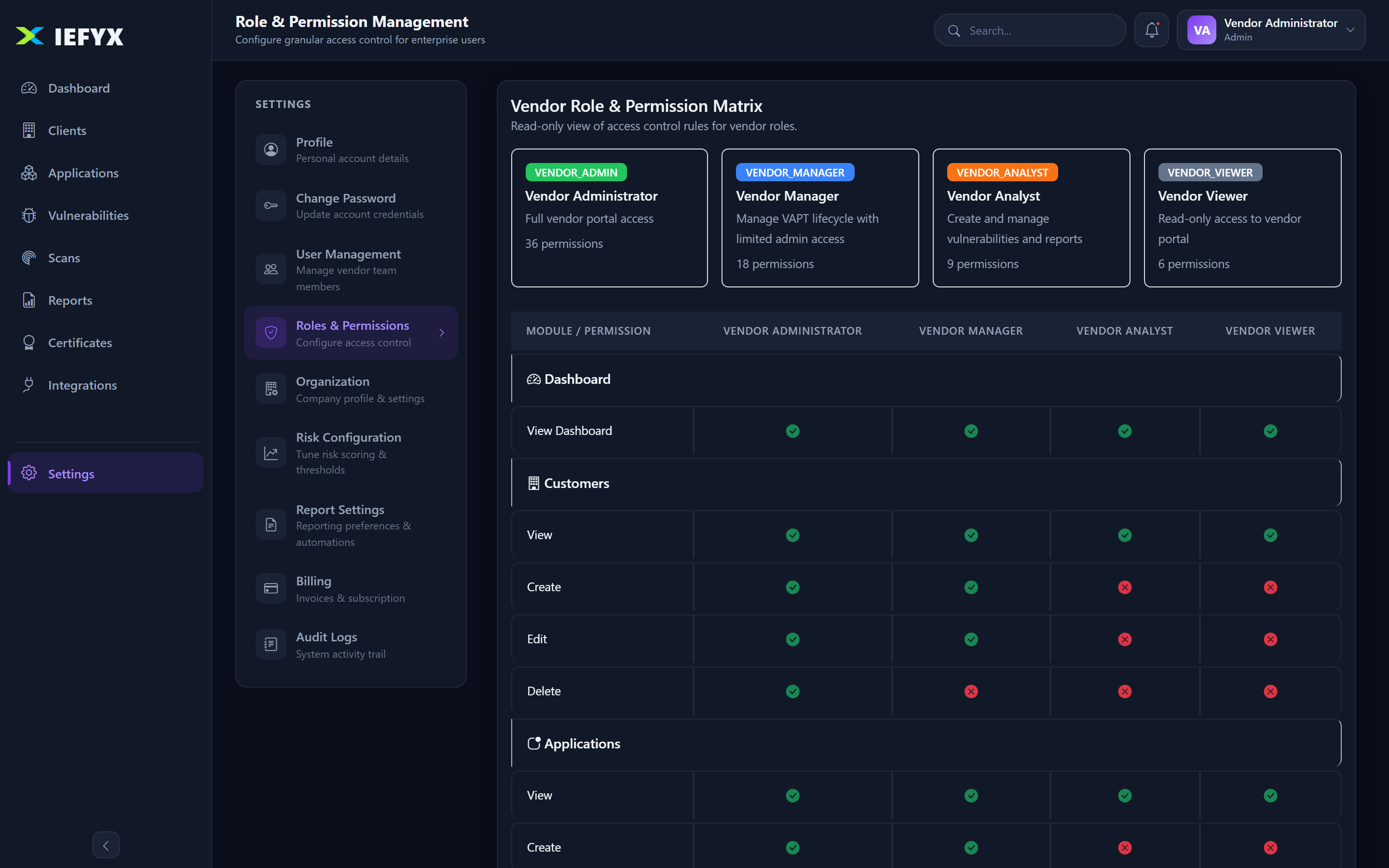Image resolution: width=1389 pixels, height=868 pixels.
Task: Click the Billing credit card icon
Action: point(271,588)
